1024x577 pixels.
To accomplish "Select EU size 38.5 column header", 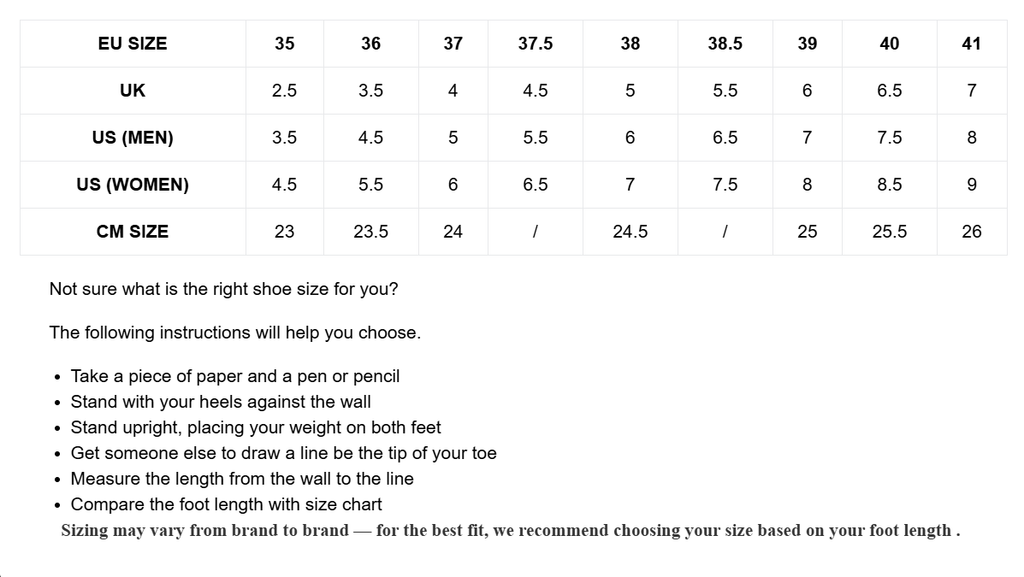I will [725, 43].
